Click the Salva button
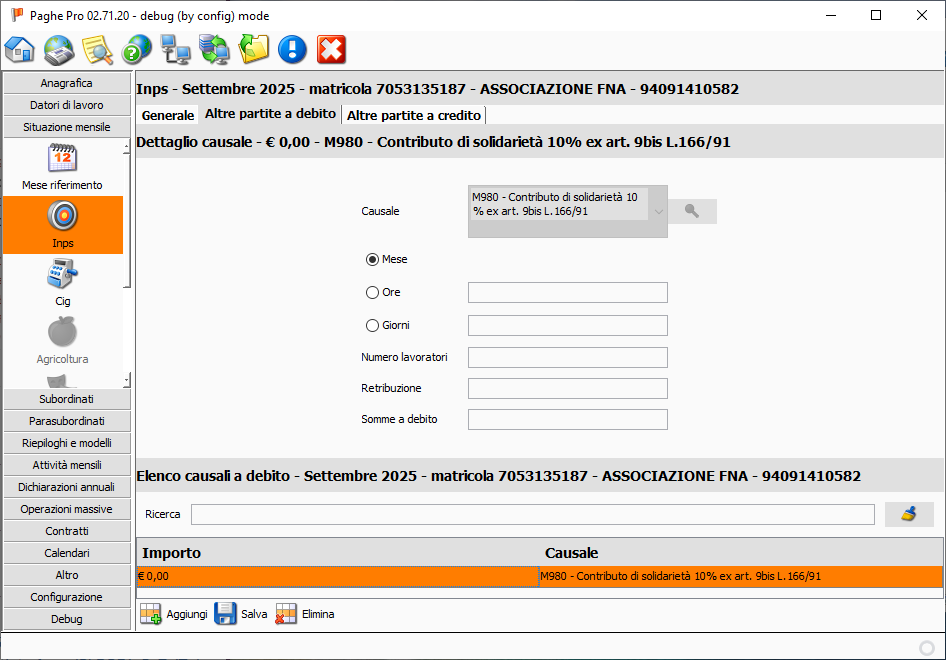 pos(241,614)
